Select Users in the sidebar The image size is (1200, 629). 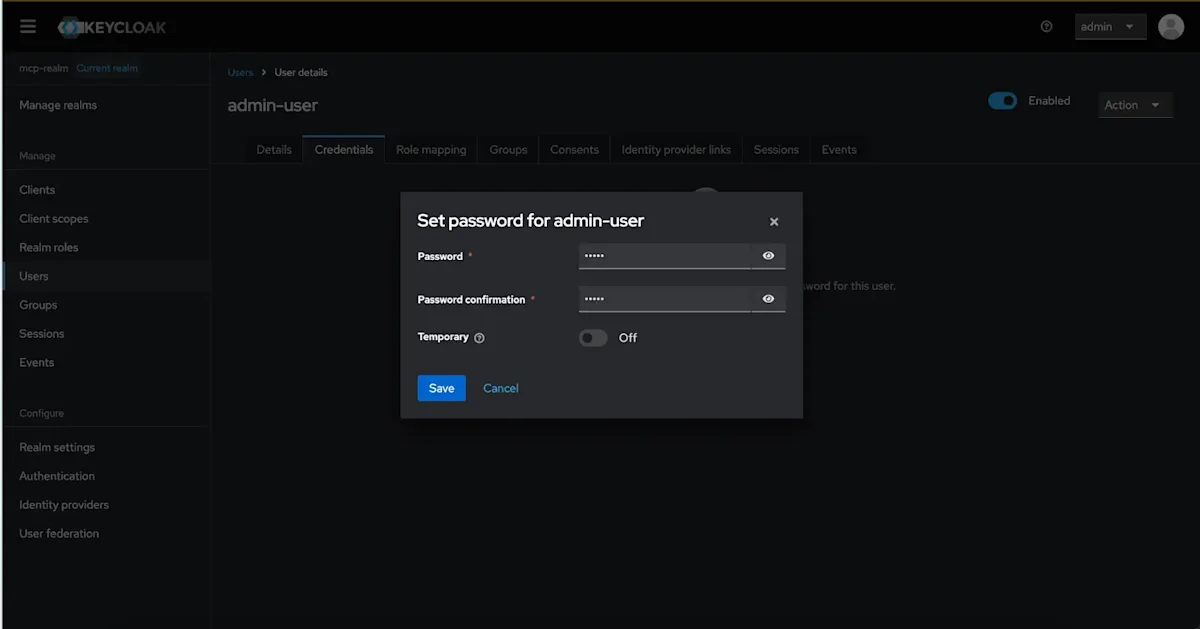[105, 276]
